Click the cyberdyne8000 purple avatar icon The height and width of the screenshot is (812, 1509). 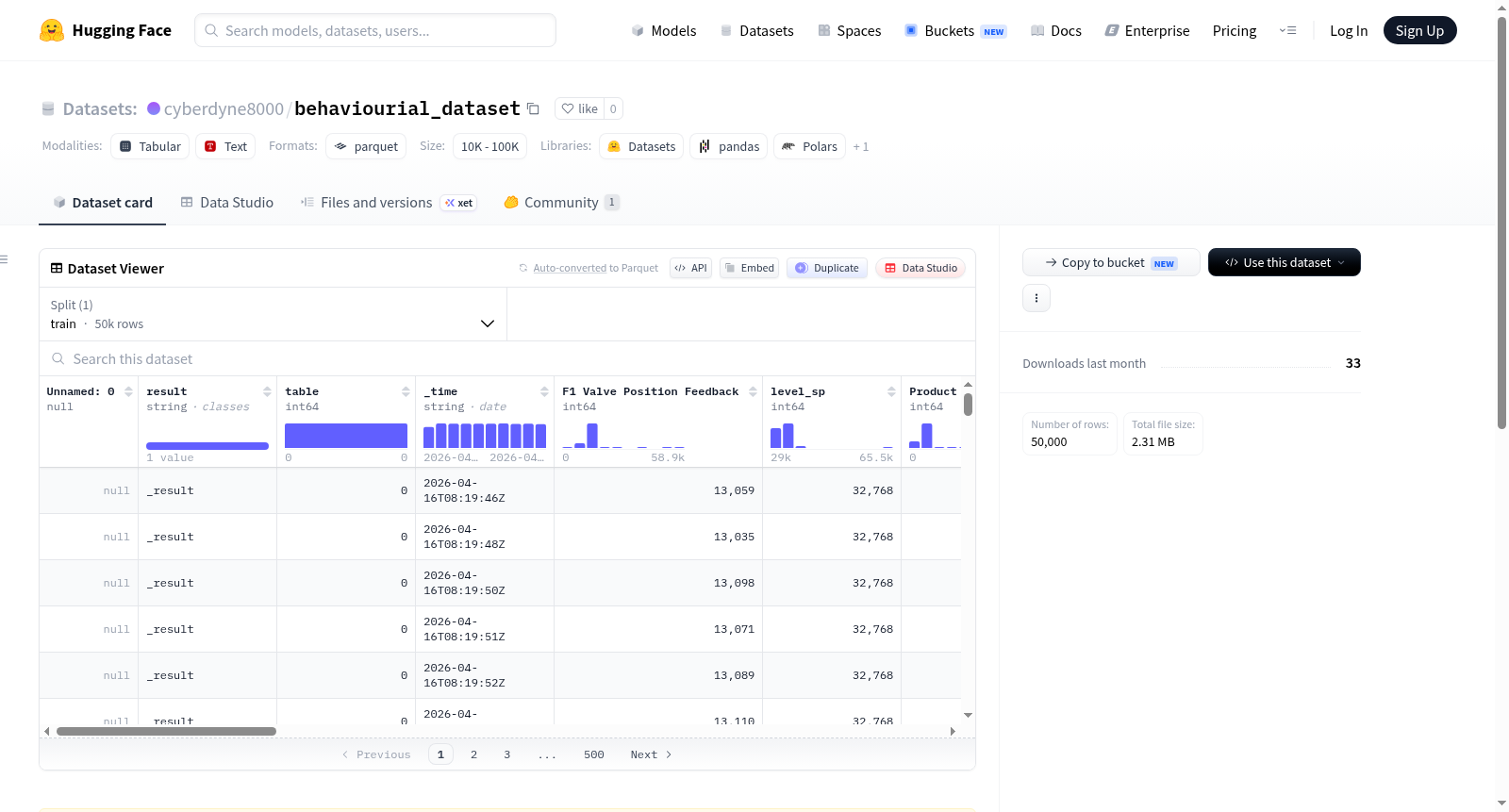pos(154,108)
